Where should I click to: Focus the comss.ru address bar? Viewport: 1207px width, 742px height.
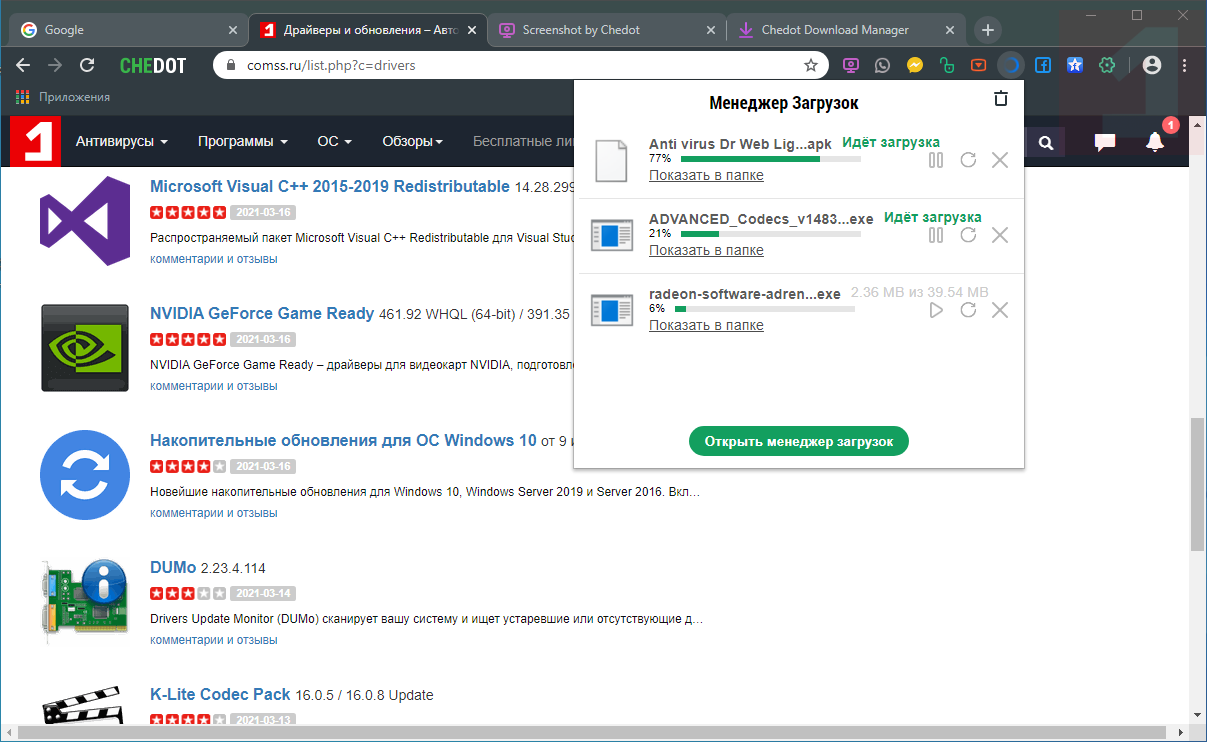pos(520,65)
